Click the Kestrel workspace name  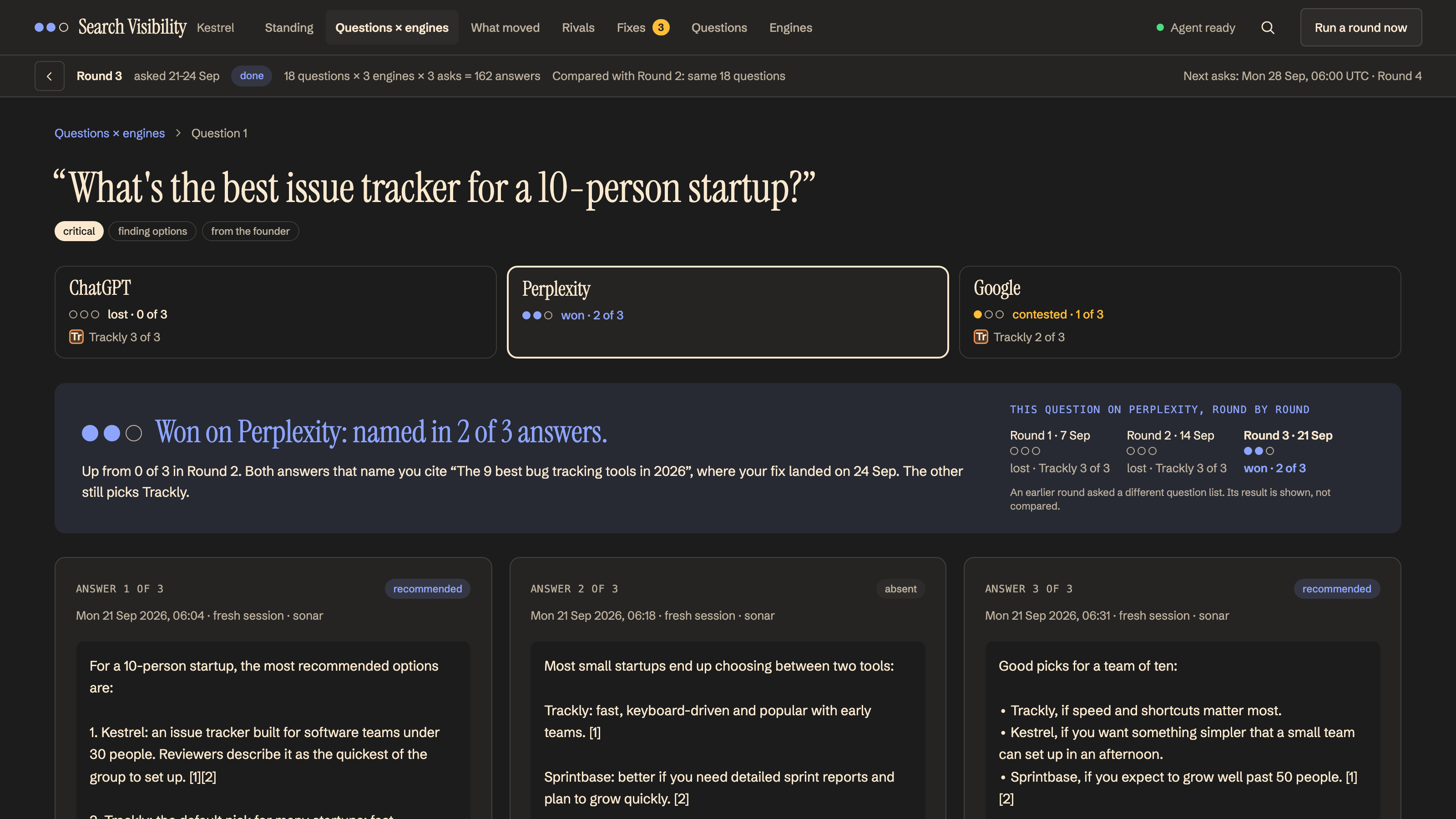click(x=215, y=28)
